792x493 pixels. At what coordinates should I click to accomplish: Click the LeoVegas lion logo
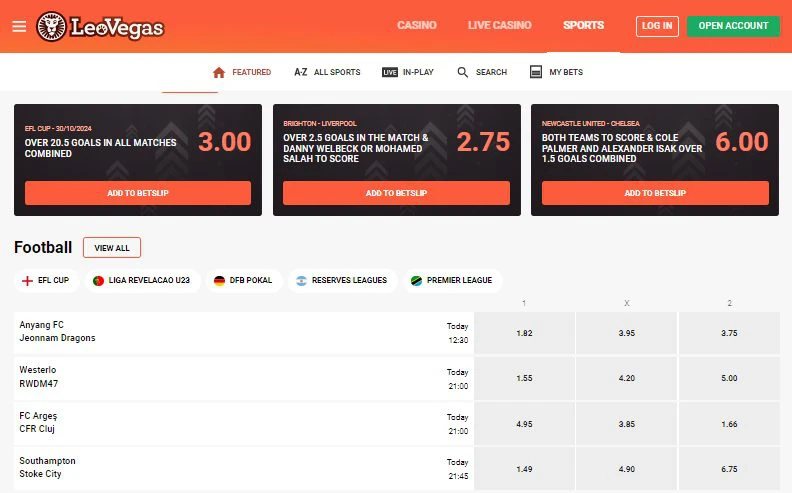click(x=51, y=26)
